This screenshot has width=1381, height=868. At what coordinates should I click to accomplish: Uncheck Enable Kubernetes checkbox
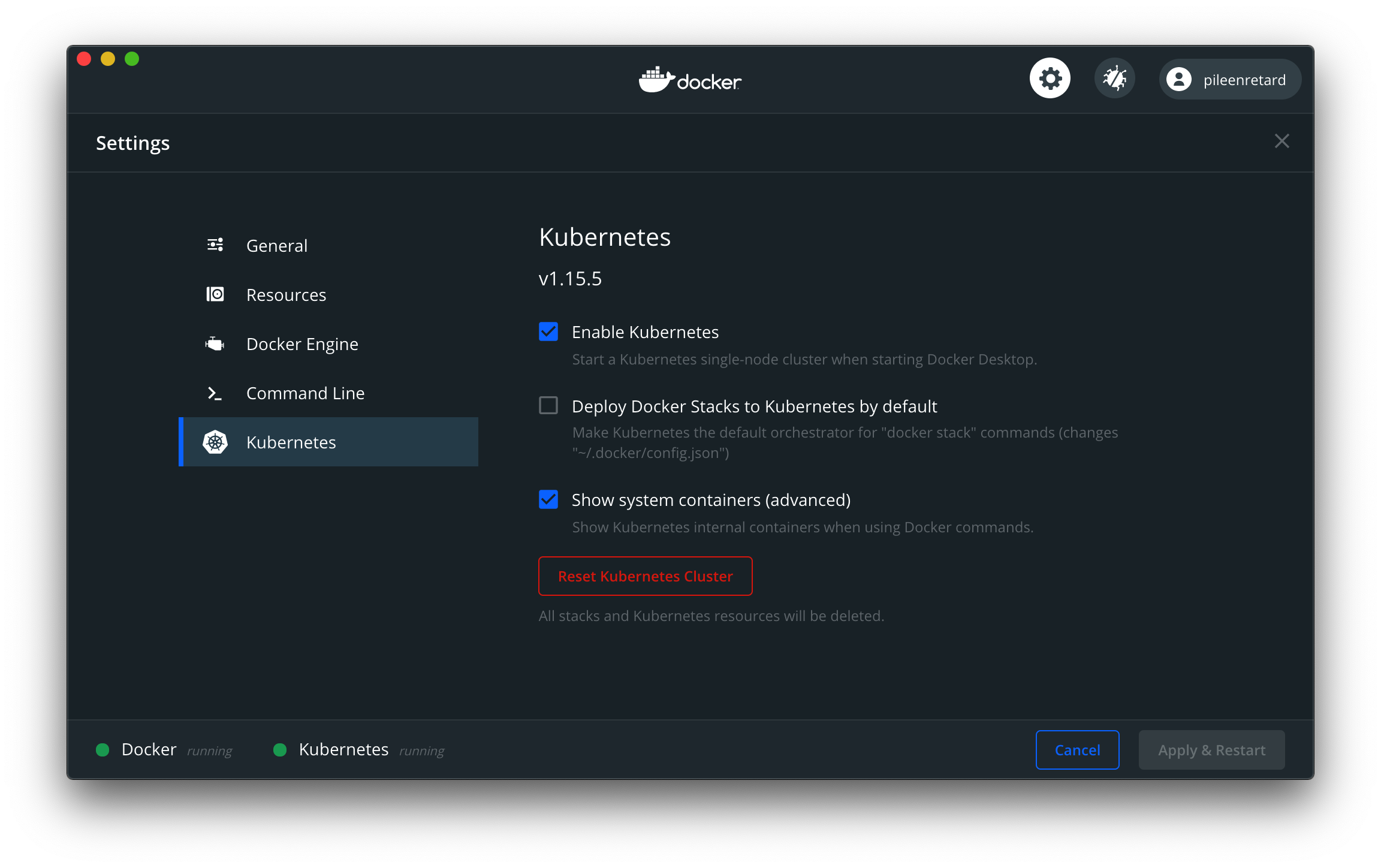pos(548,331)
